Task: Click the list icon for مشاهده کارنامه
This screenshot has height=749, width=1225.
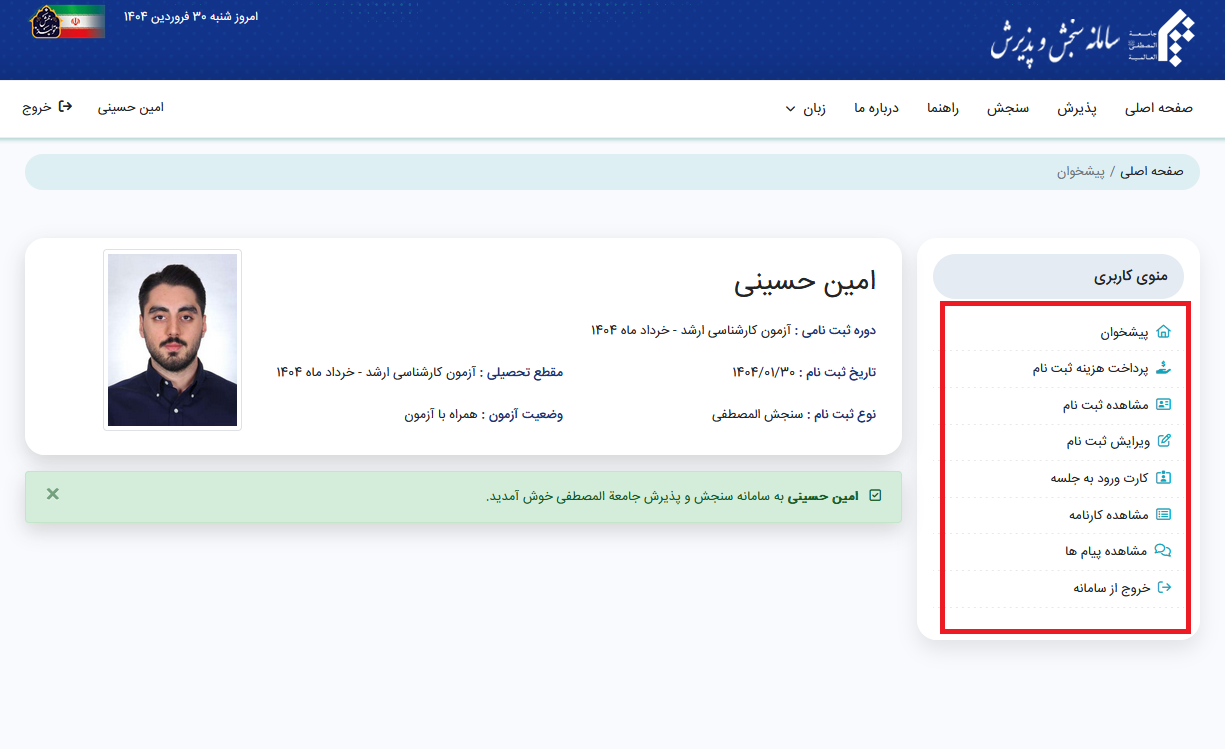Action: click(1163, 514)
